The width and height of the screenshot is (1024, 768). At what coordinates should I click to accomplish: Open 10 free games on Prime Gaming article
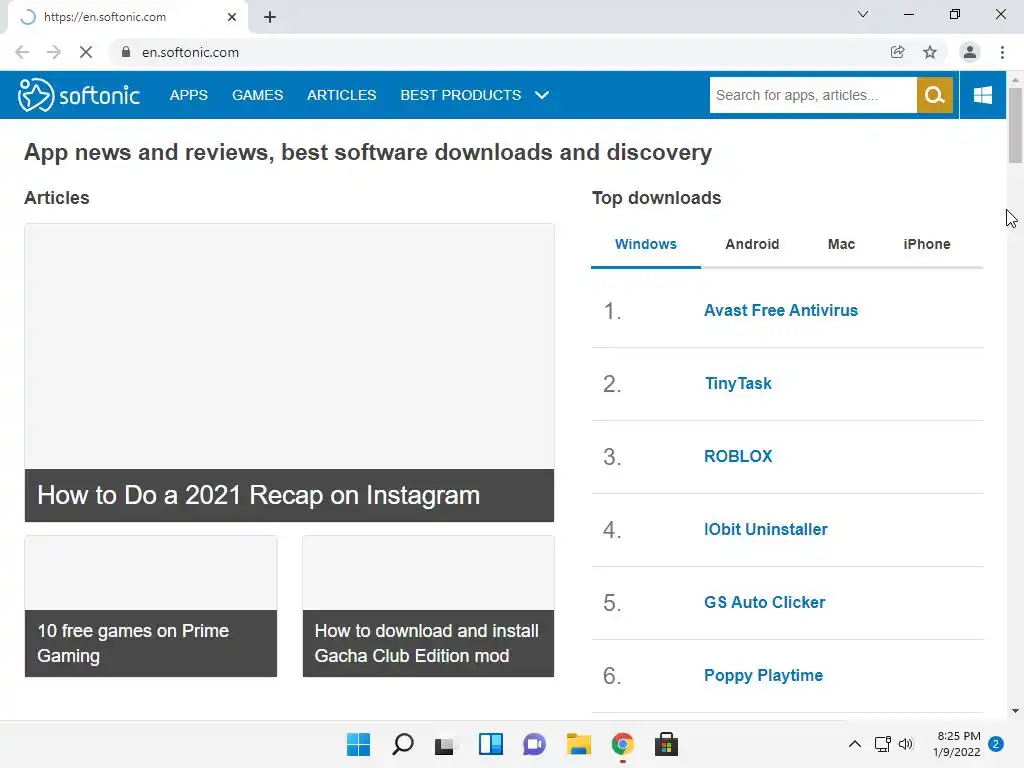pyautogui.click(x=151, y=607)
